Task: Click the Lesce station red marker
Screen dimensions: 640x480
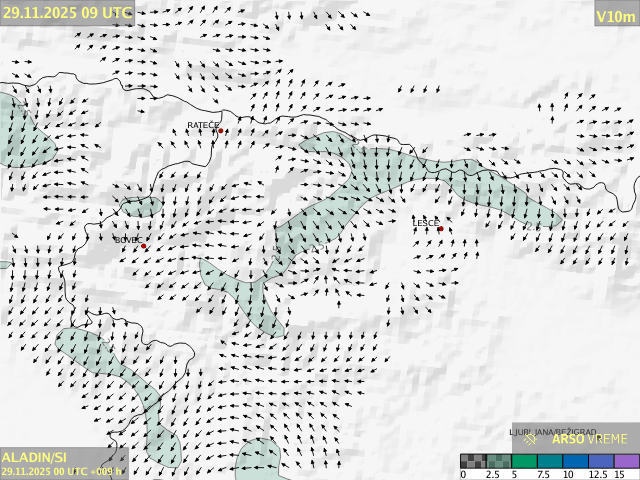Action: (440, 229)
